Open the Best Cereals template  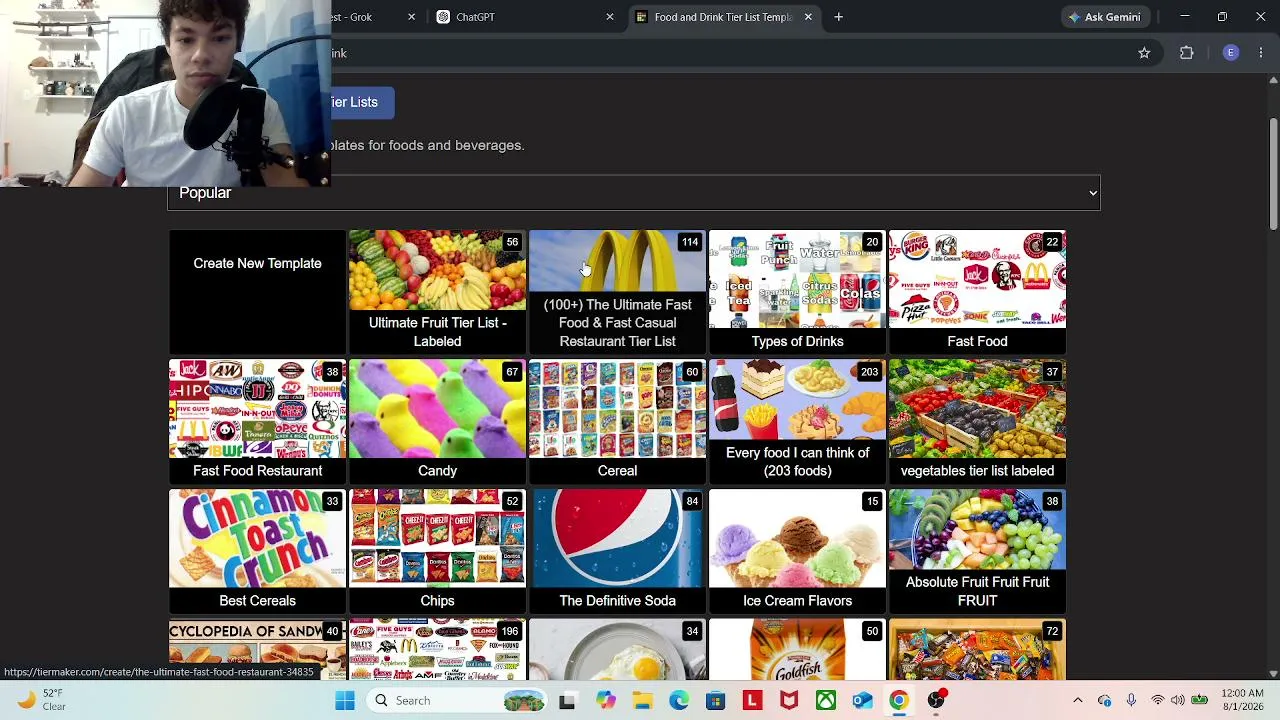click(257, 551)
